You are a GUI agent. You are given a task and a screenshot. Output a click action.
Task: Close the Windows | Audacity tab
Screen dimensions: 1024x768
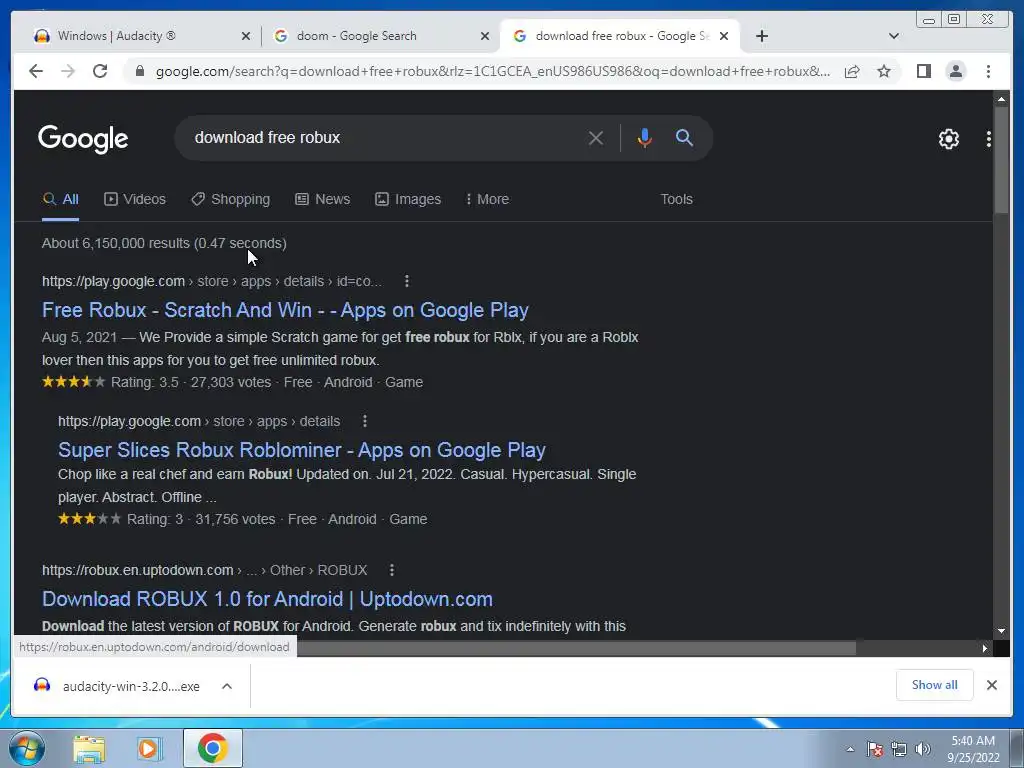pos(246,36)
